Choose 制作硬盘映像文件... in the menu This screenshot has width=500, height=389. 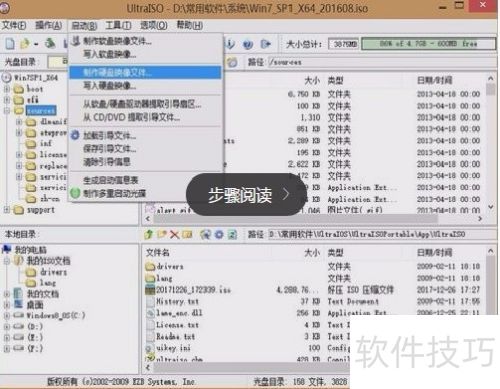(145, 72)
